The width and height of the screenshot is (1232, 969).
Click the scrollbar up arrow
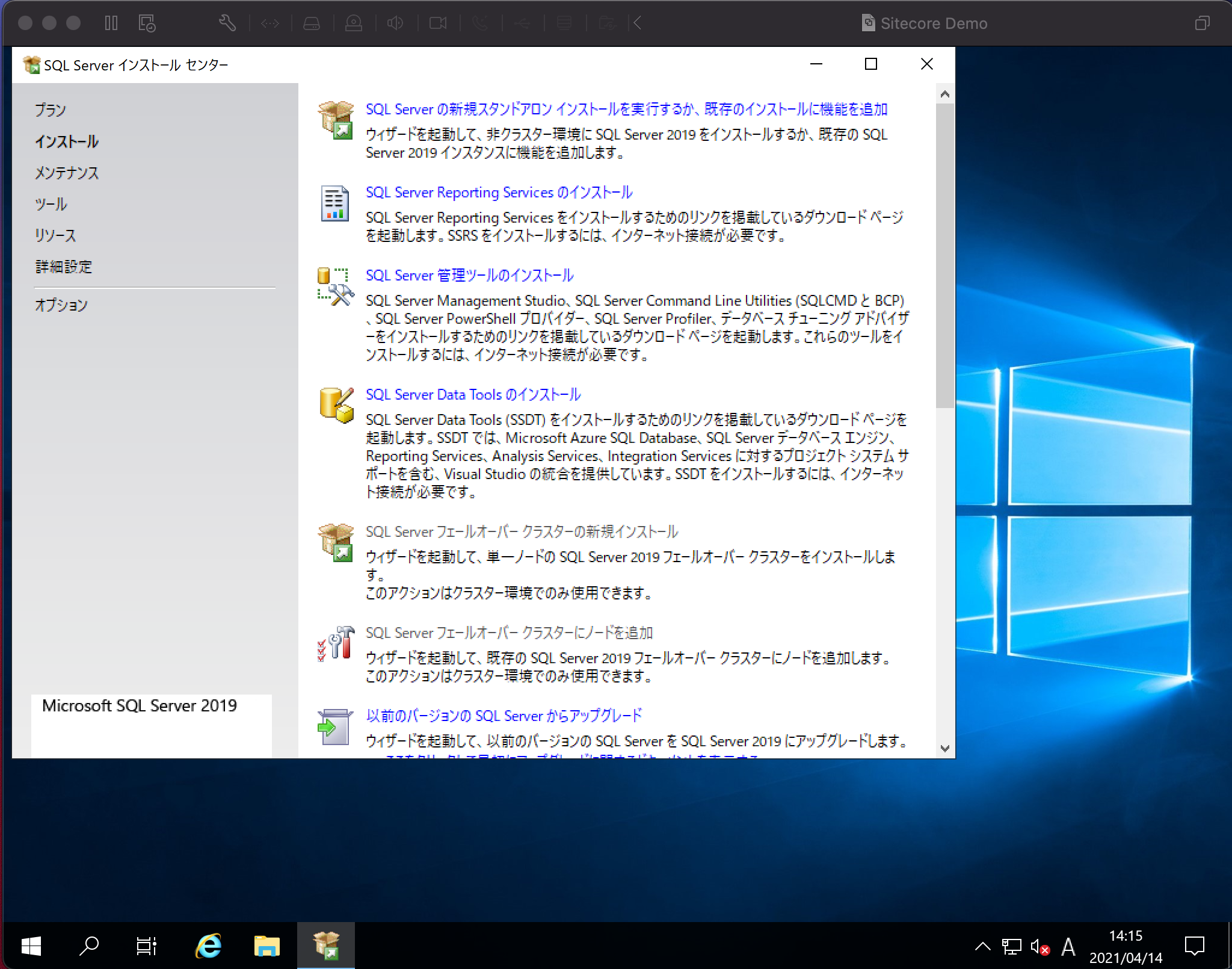[x=945, y=94]
